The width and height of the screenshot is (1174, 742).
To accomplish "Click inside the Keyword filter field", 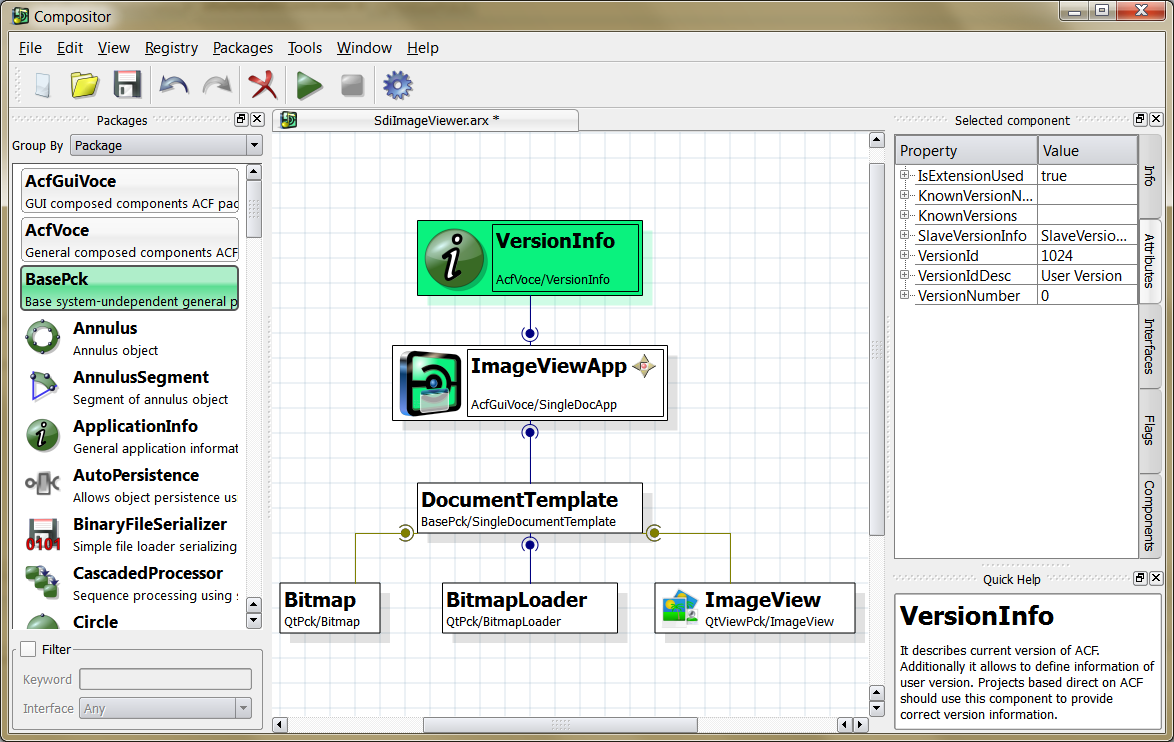I will pyautogui.click(x=165, y=678).
